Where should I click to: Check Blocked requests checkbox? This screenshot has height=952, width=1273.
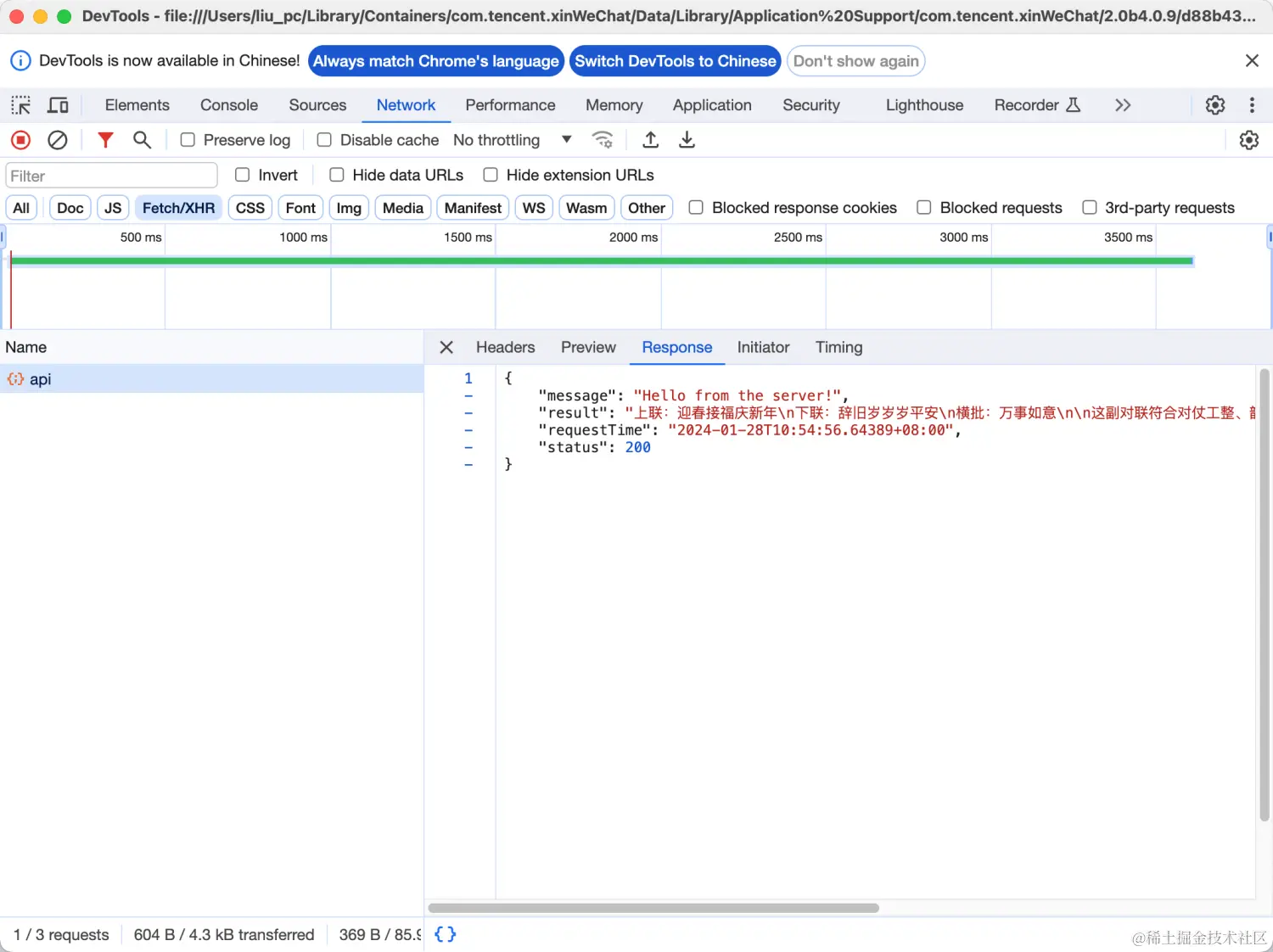click(x=924, y=208)
